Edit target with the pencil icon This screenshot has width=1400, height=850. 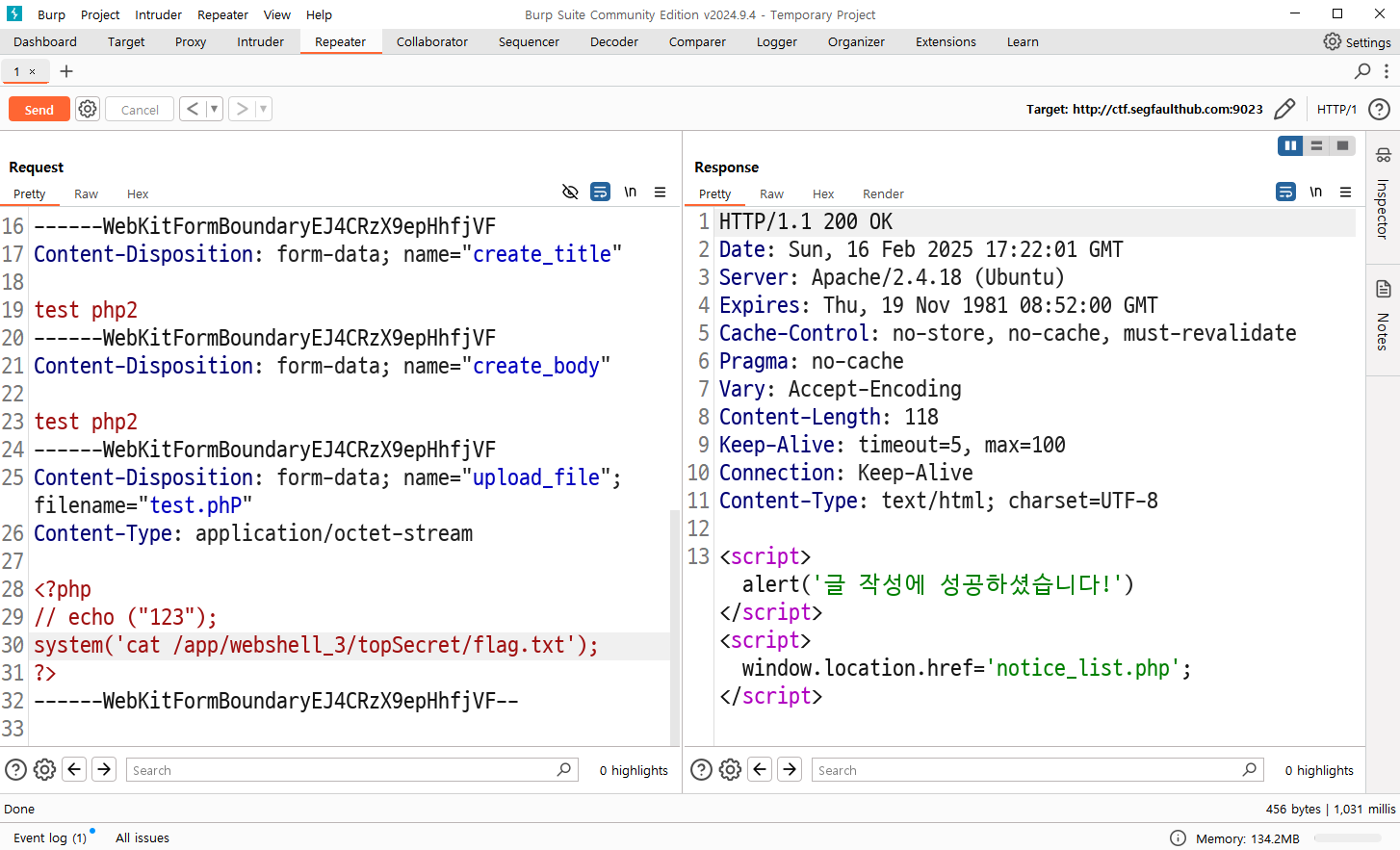pyautogui.click(x=1284, y=109)
